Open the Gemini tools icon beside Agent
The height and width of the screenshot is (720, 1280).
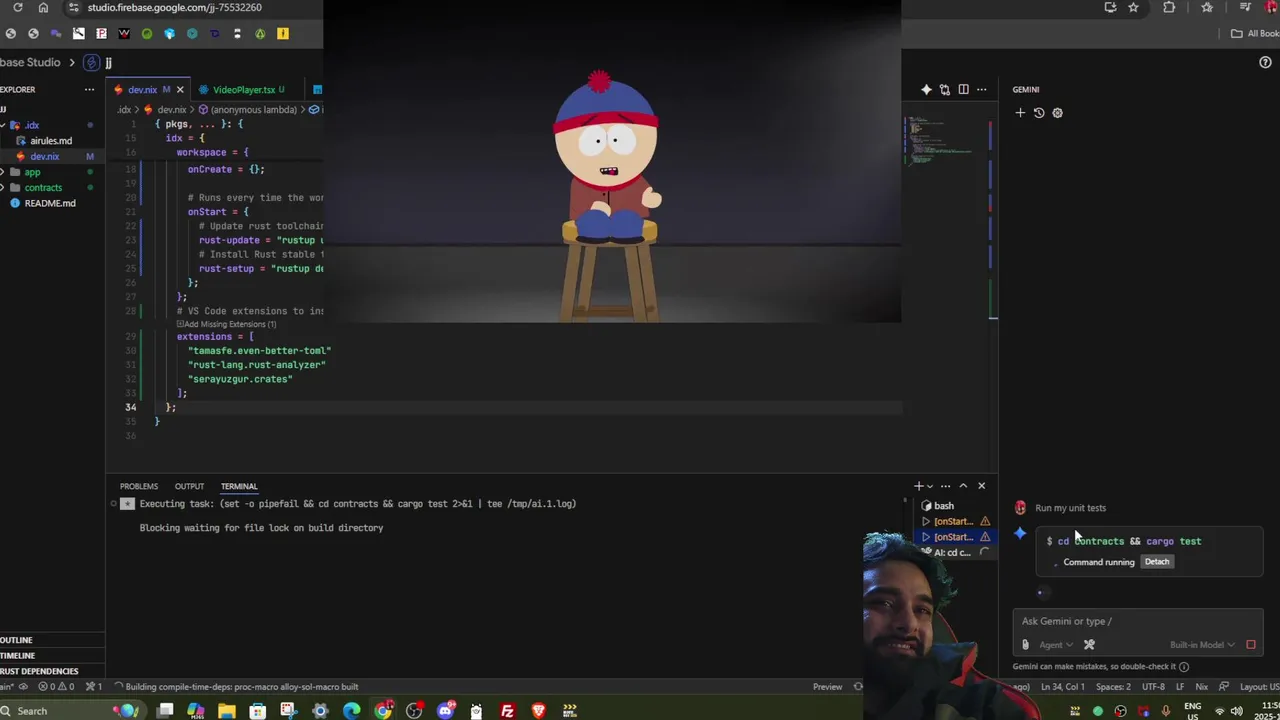[x=1089, y=645]
